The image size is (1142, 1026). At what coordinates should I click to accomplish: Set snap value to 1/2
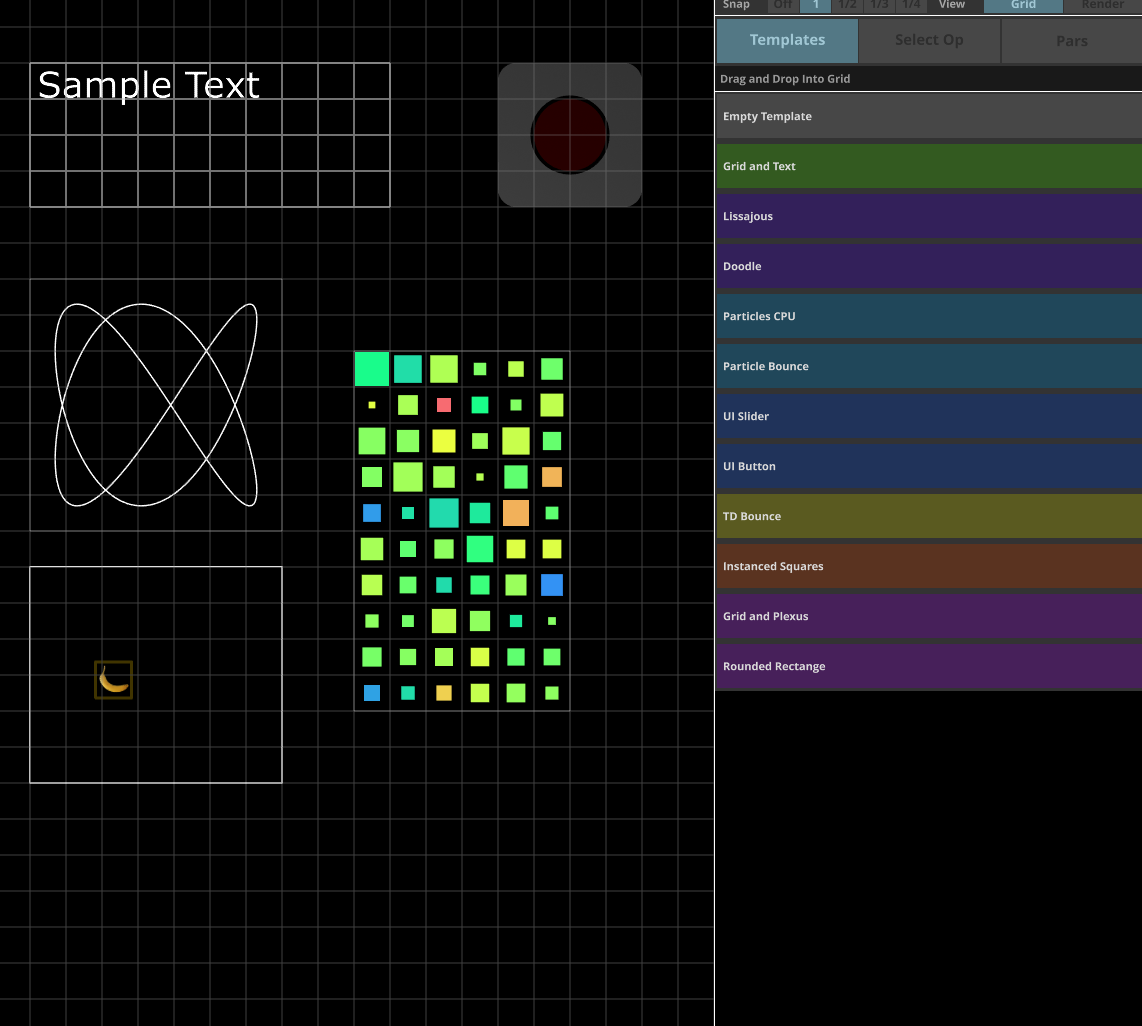(847, 5)
